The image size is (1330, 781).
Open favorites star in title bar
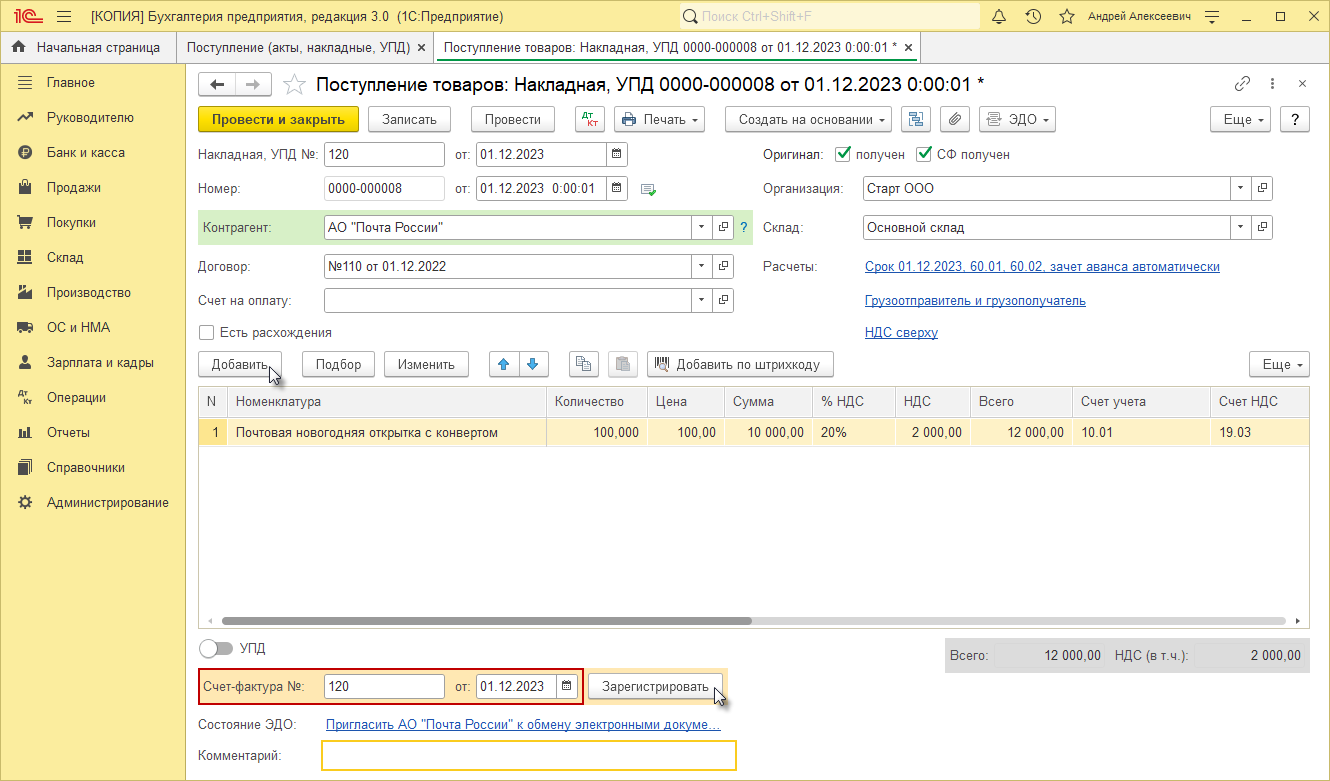coord(1067,17)
